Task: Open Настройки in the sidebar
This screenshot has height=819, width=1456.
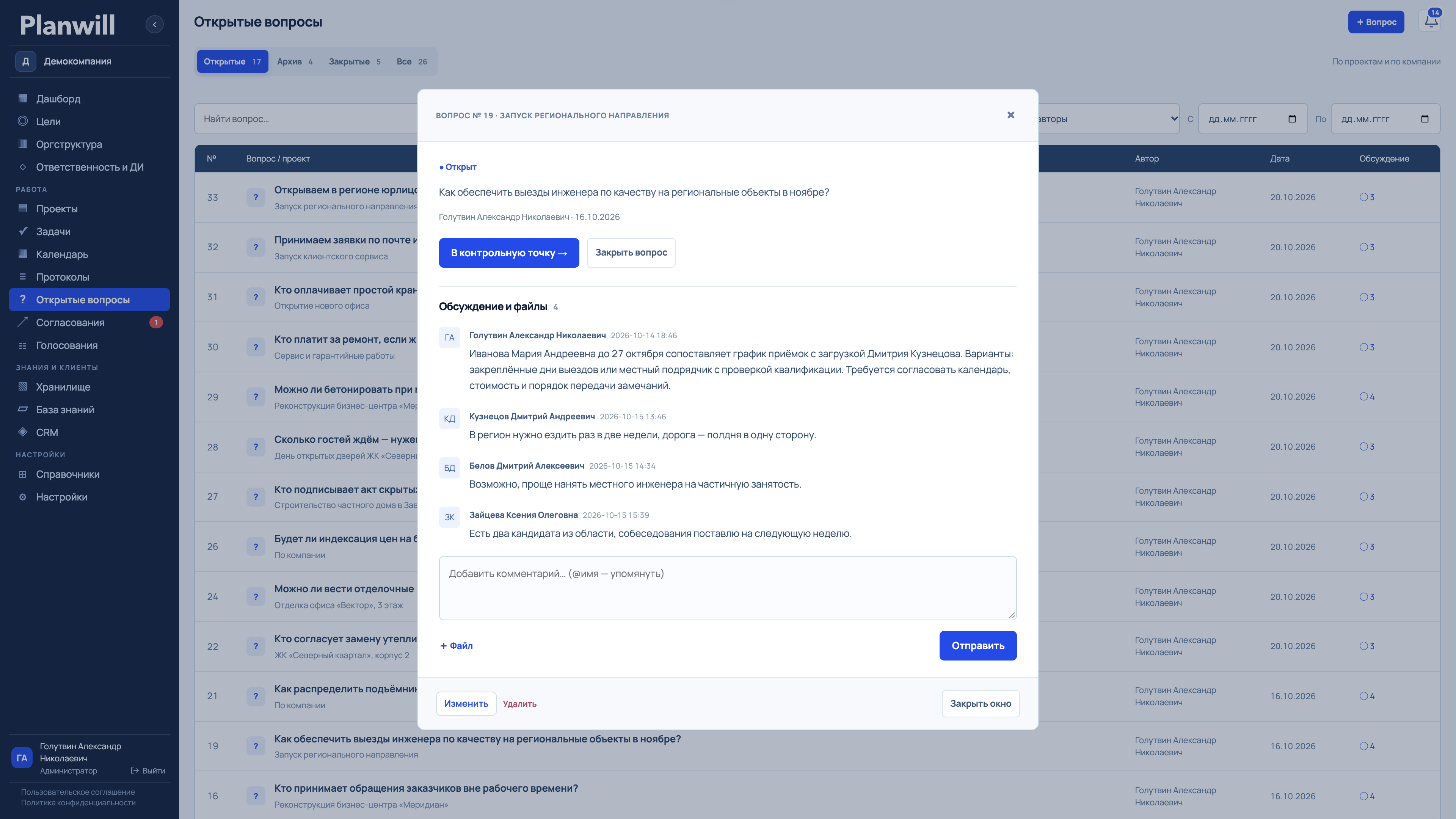Action: point(90,497)
